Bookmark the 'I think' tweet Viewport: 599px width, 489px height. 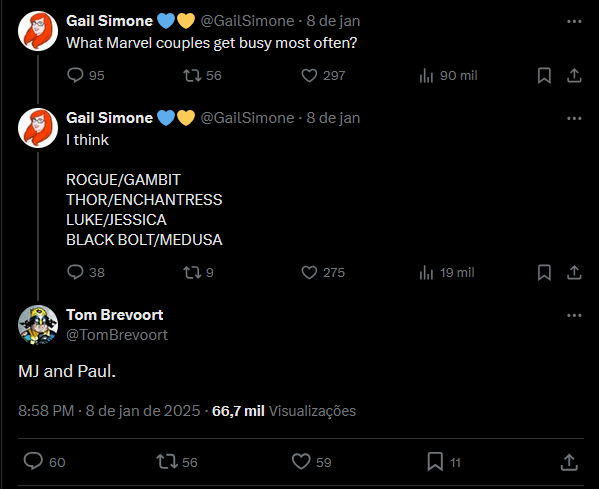pyautogui.click(x=544, y=272)
